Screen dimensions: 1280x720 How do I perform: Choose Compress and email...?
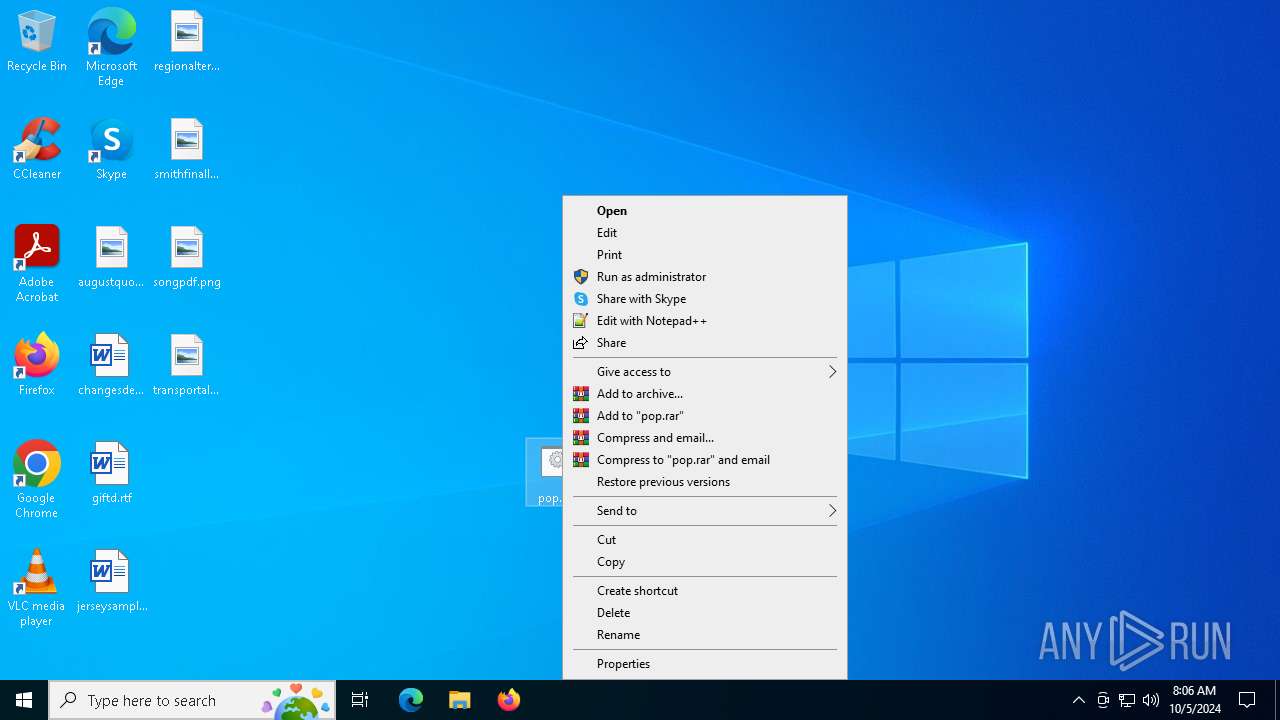[x=705, y=438]
